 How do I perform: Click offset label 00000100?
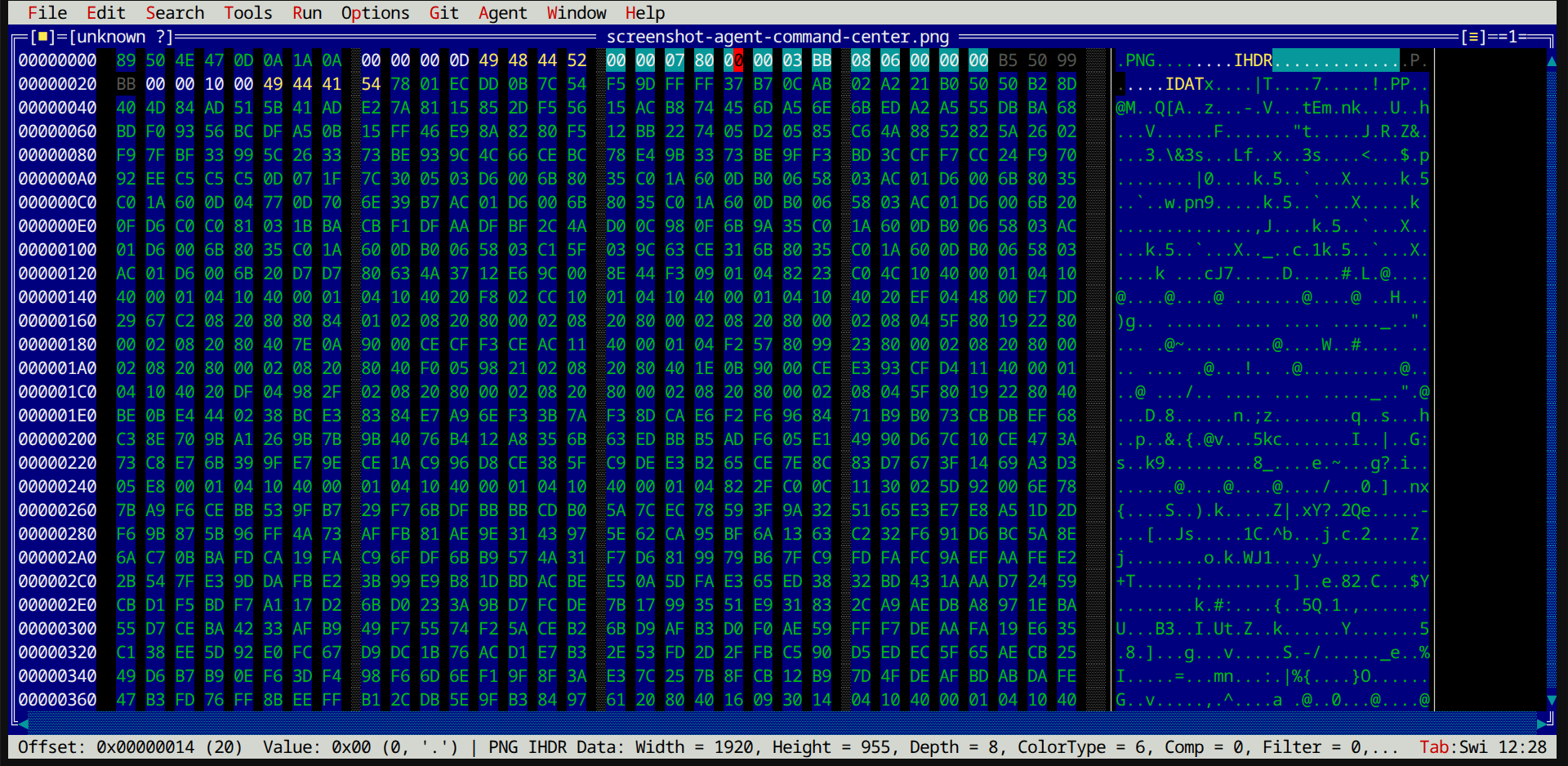coord(57,250)
